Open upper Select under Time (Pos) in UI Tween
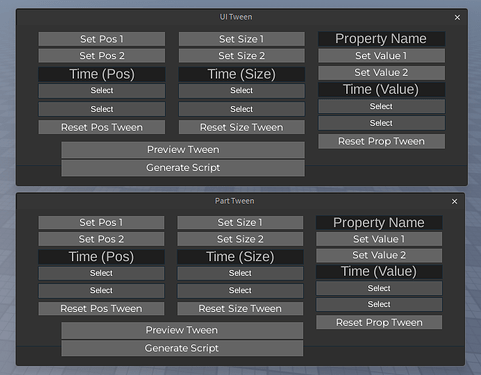Image resolution: width=481 pixels, height=375 pixels. [x=102, y=91]
